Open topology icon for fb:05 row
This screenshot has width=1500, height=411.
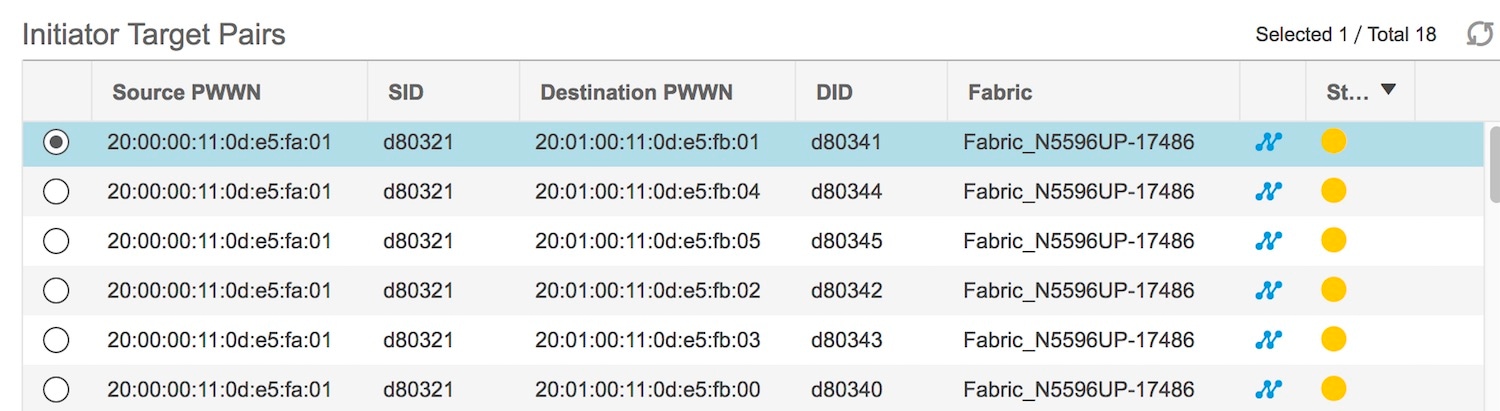point(1268,241)
